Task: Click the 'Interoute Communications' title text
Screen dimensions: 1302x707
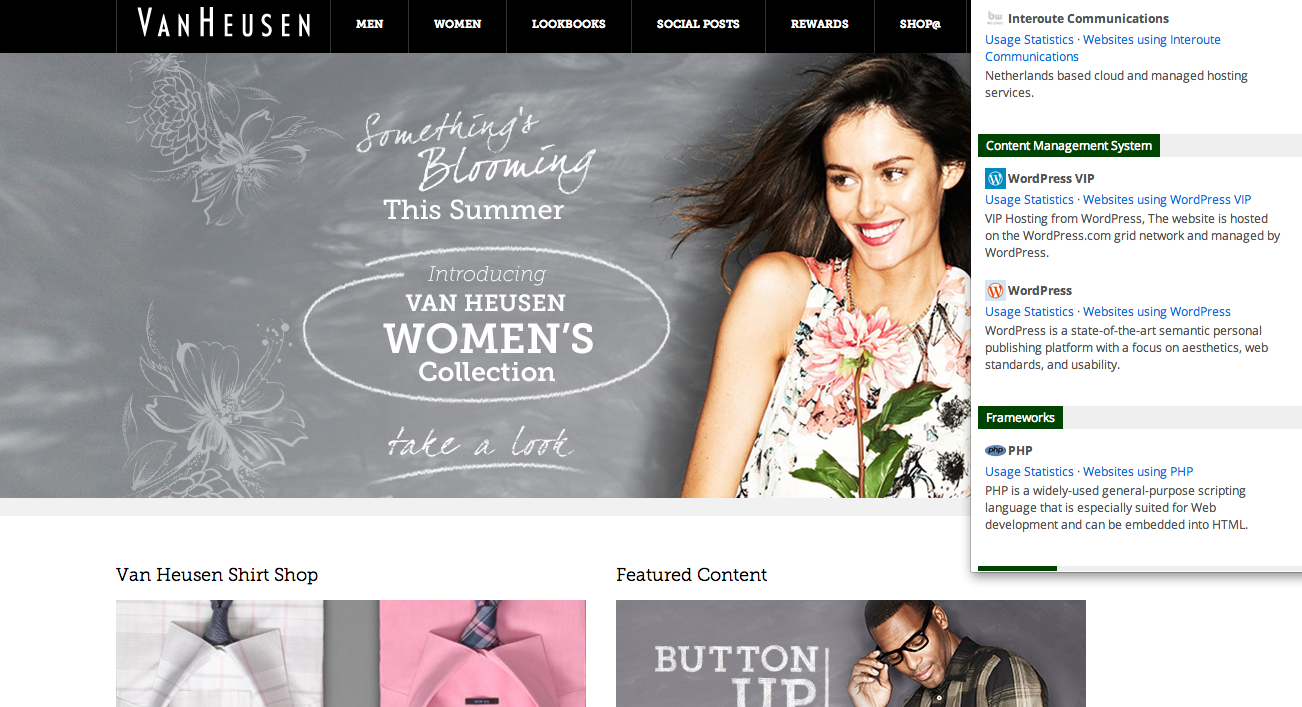Action: pos(1088,18)
